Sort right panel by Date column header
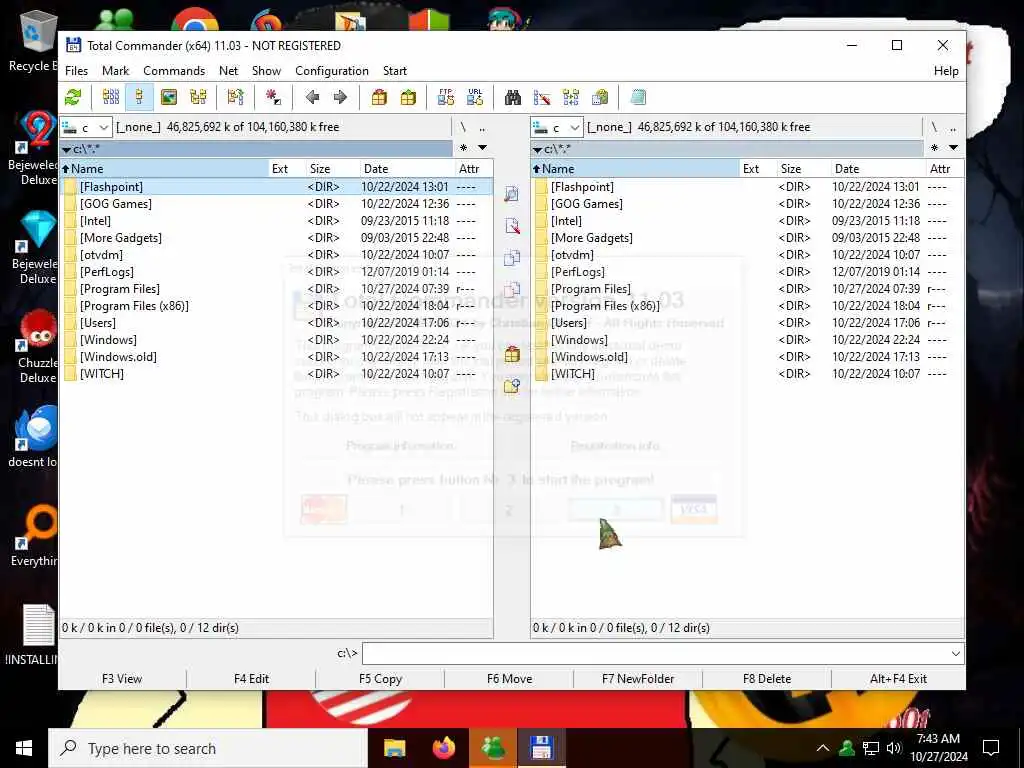Image resolution: width=1024 pixels, height=768 pixels. click(878, 168)
